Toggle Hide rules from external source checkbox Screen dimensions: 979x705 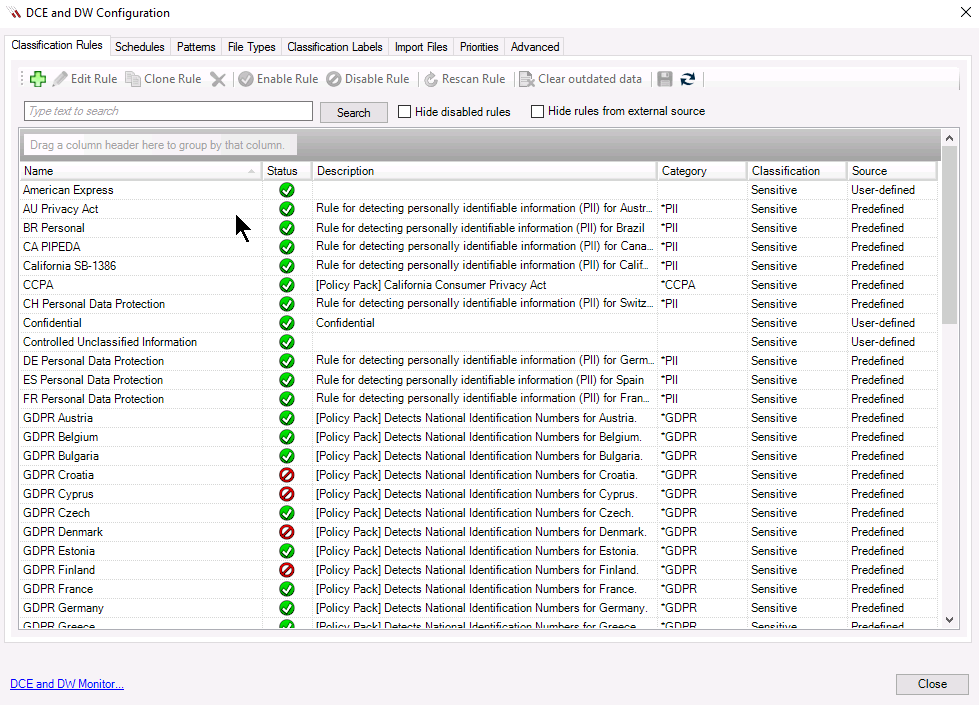point(538,111)
